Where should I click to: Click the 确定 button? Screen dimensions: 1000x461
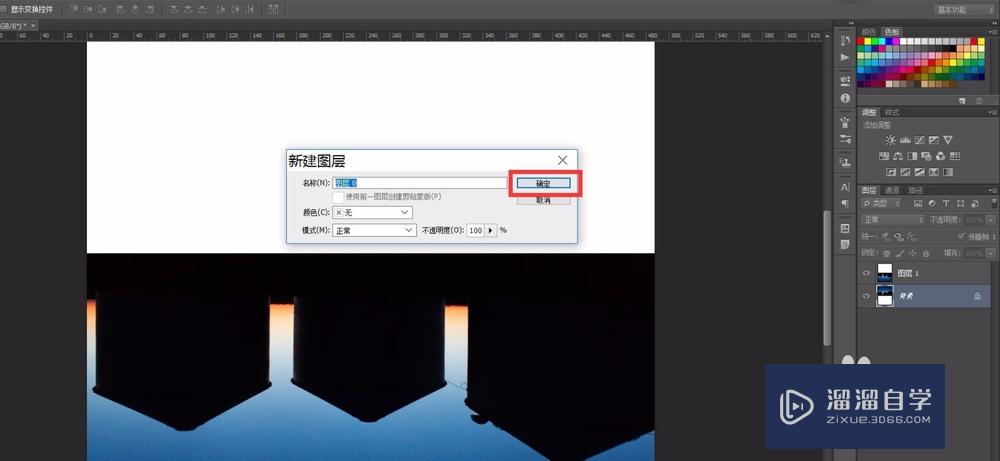(x=543, y=183)
